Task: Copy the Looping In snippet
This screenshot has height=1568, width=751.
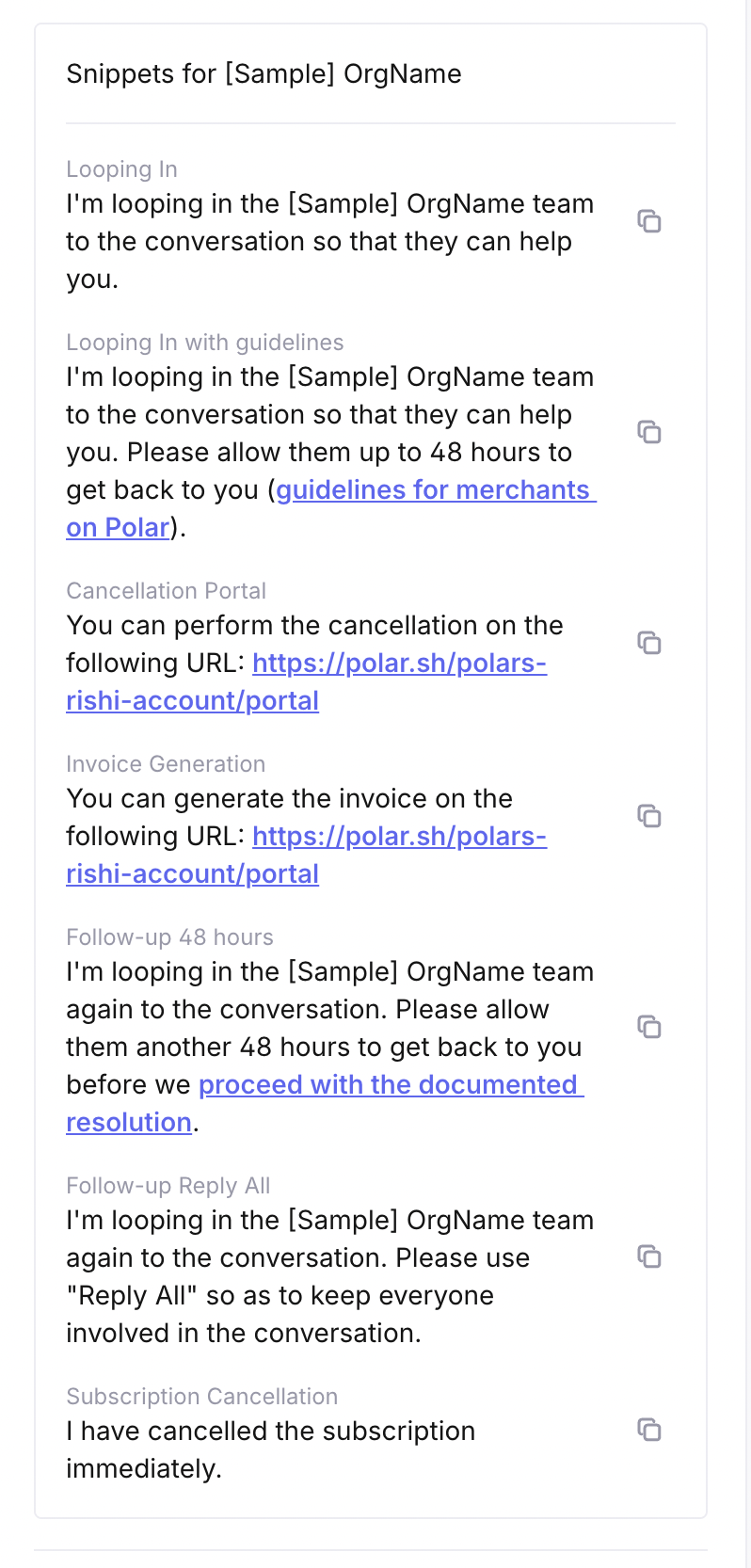Action: point(649,222)
